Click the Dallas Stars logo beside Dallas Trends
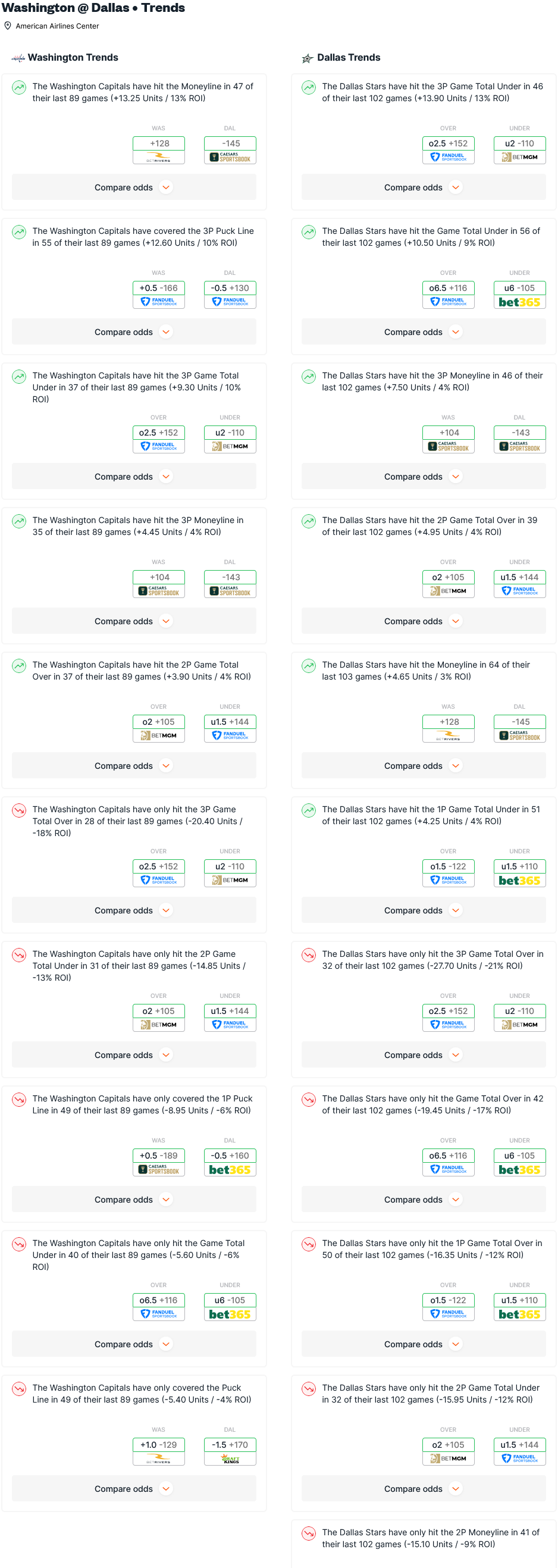Screen dimensions: 558x1568 tap(308, 58)
